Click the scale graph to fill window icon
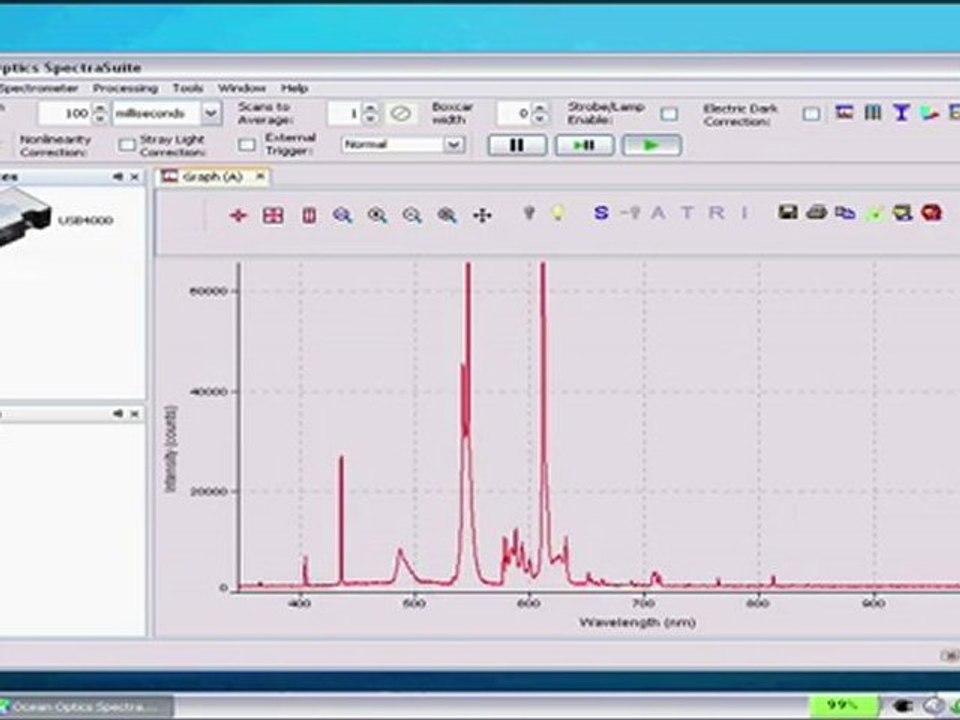The width and height of the screenshot is (960, 720). click(x=273, y=215)
